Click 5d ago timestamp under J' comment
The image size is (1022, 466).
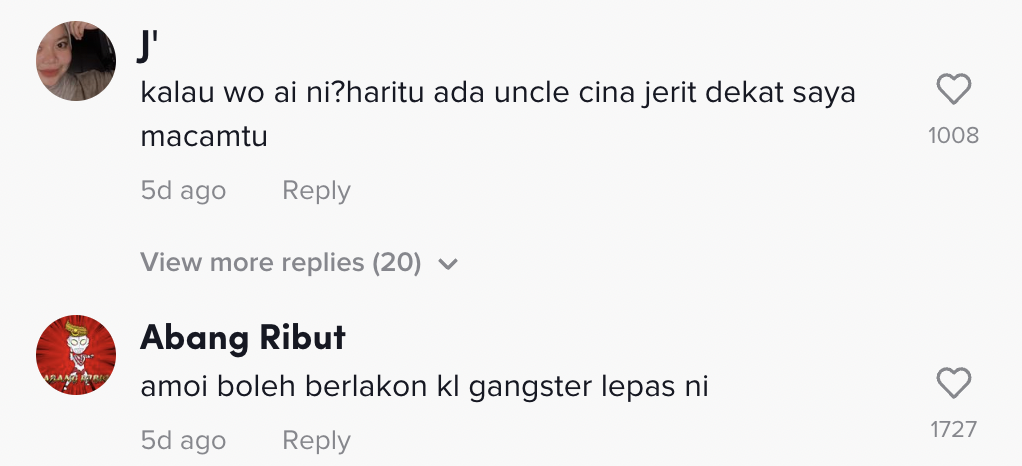point(183,190)
